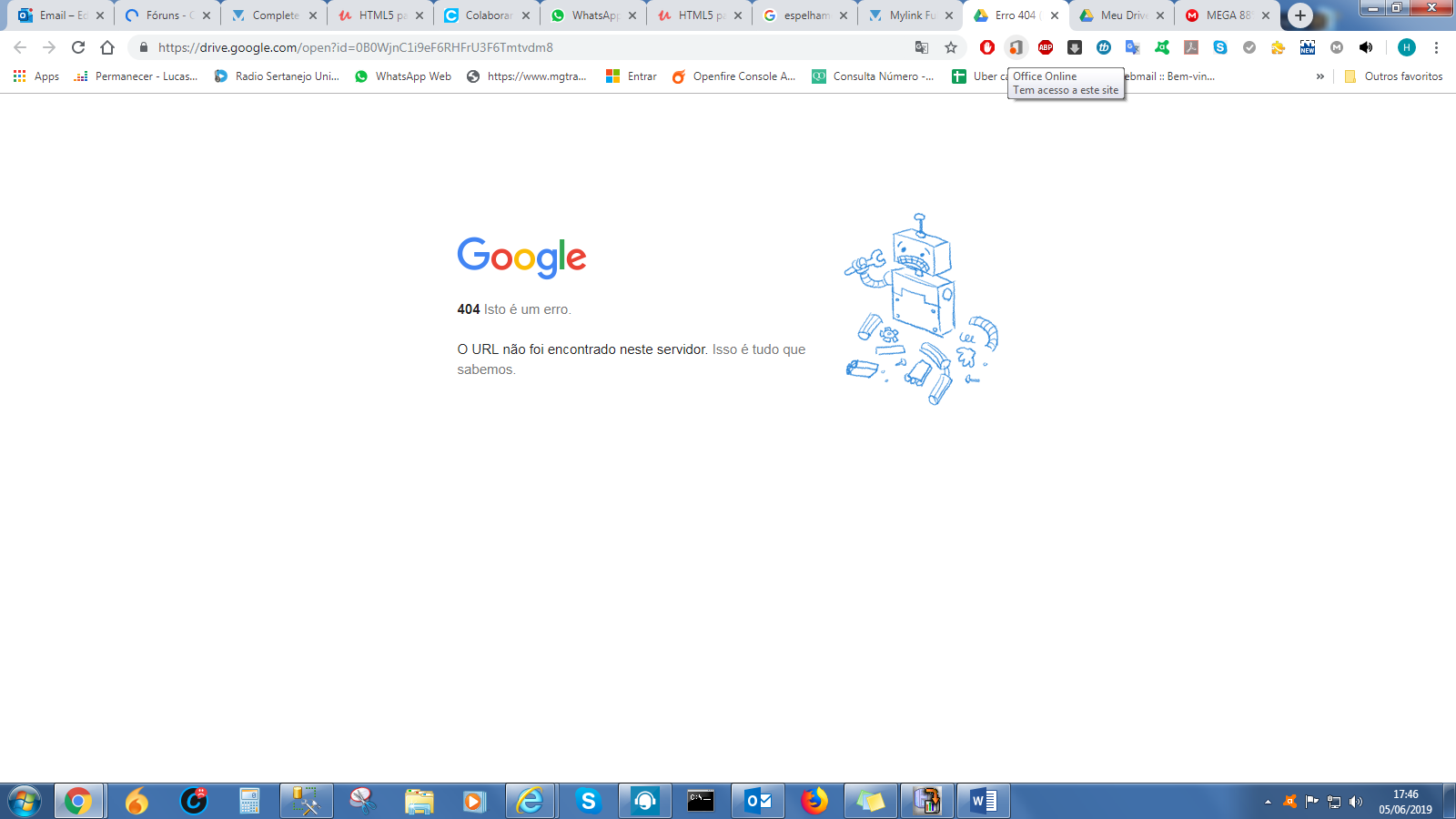The height and width of the screenshot is (819, 1456).
Task: Click the browser back arrow
Action: point(20,47)
